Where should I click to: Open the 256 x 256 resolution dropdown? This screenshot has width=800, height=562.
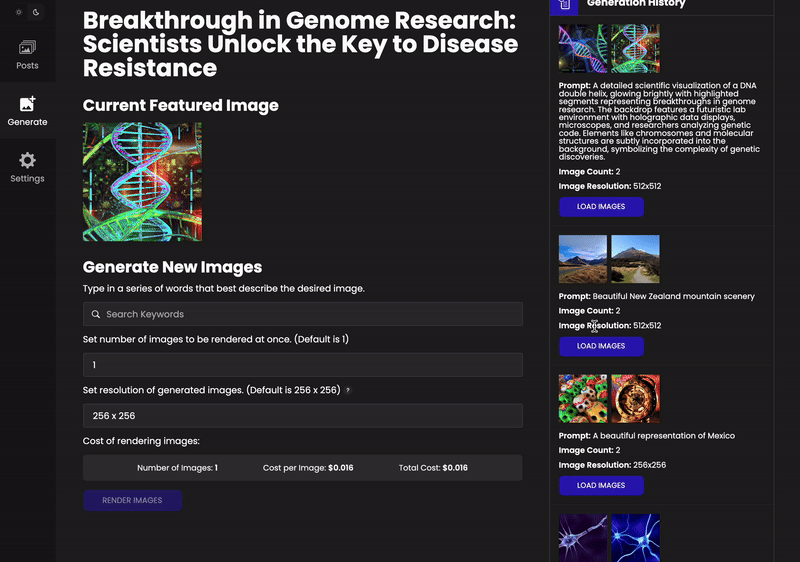coord(303,416)
